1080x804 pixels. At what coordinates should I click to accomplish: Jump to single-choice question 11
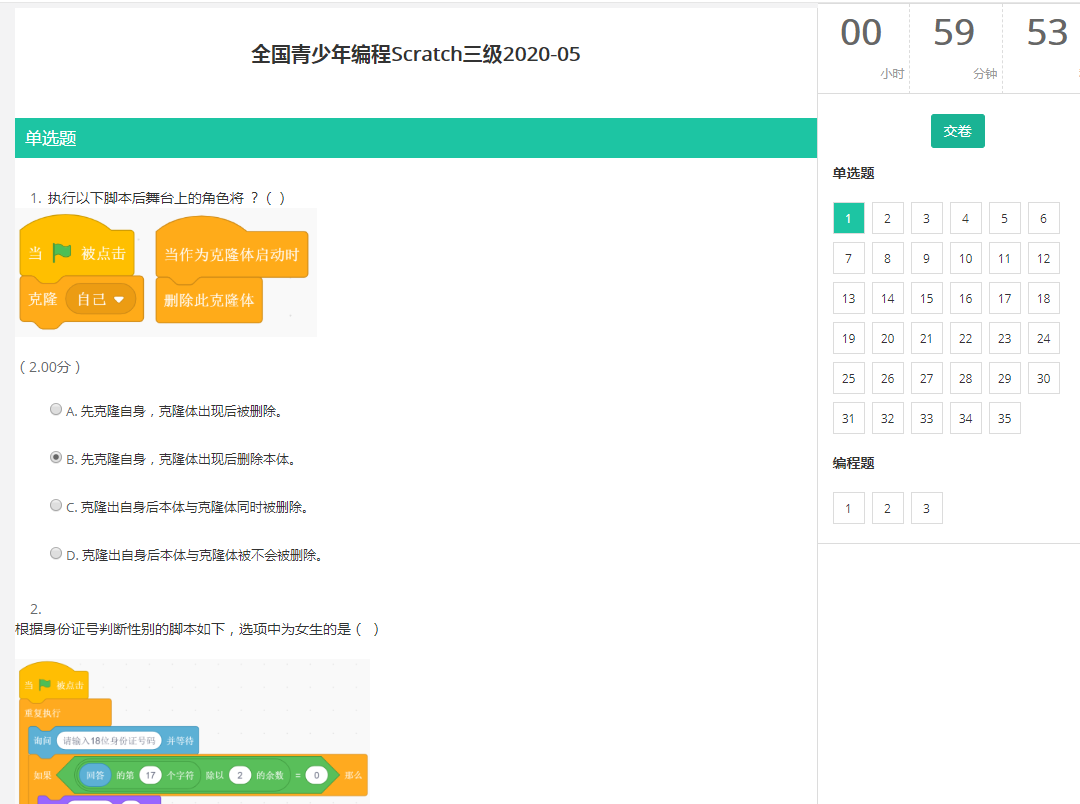(x=1004, y=258)
